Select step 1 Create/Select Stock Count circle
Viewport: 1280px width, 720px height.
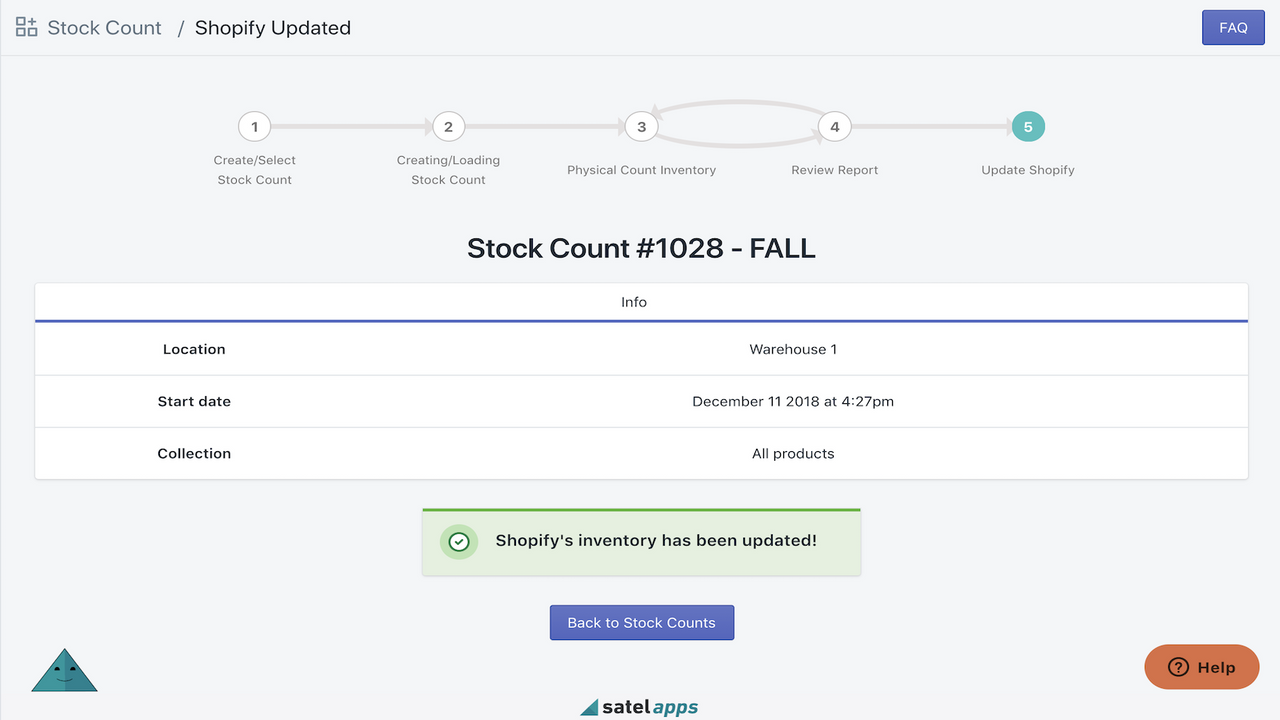pyautogui.click(x=254, y=126)
